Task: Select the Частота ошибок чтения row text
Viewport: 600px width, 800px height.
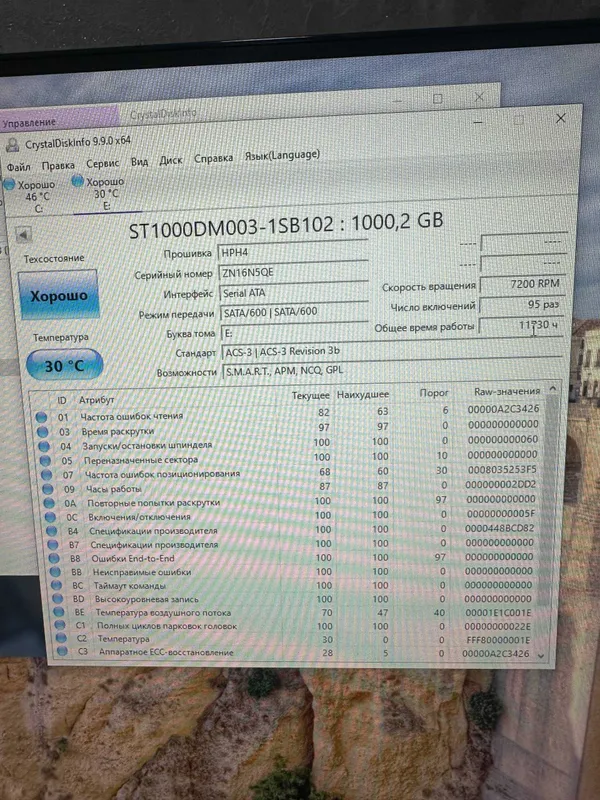Action: point(132,416)
